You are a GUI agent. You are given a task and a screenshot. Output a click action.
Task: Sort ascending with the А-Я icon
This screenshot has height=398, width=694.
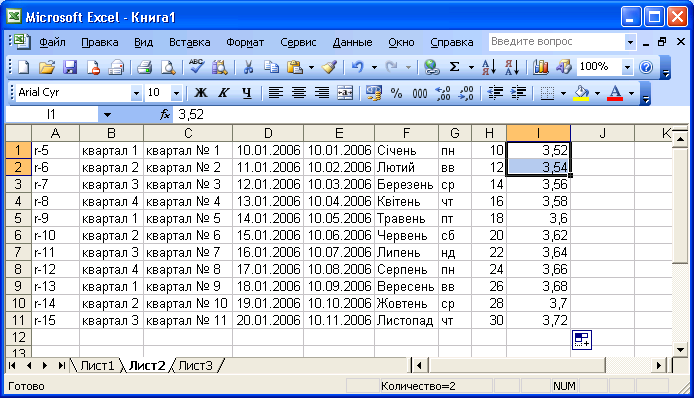click(489, 67)
